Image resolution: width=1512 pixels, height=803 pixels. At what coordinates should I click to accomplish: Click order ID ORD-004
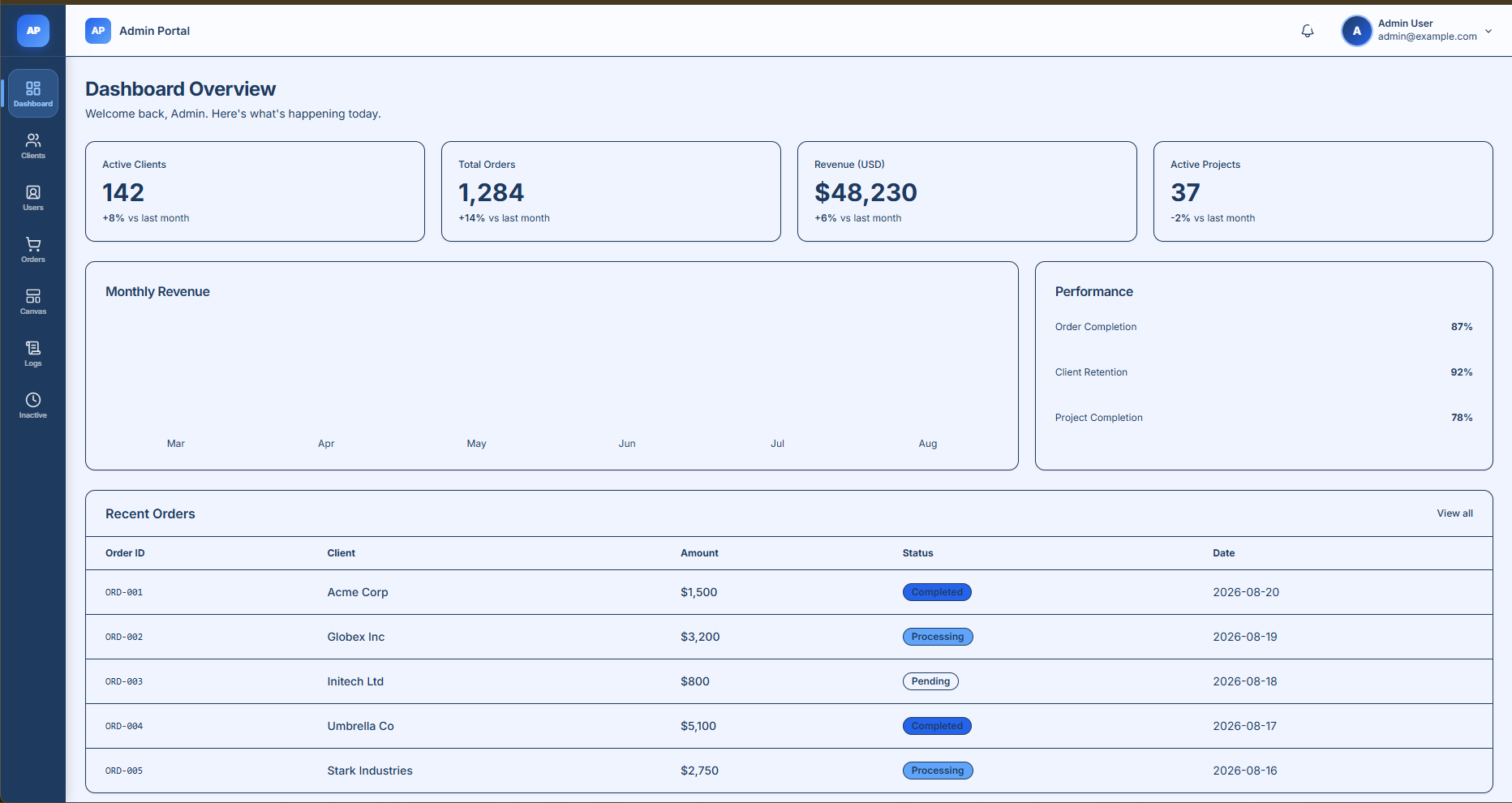124,726
